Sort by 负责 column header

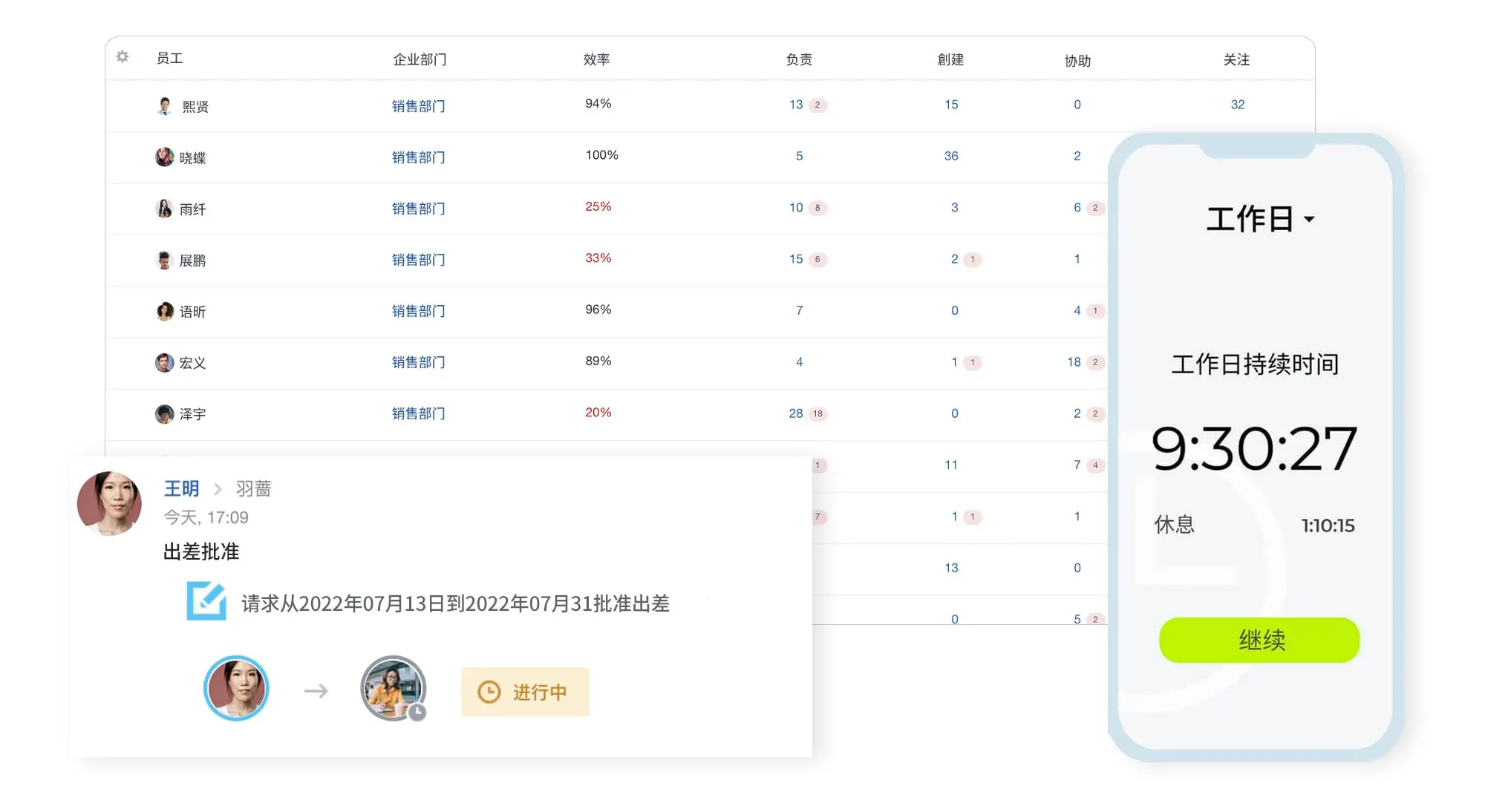click(x=799, y=59)
